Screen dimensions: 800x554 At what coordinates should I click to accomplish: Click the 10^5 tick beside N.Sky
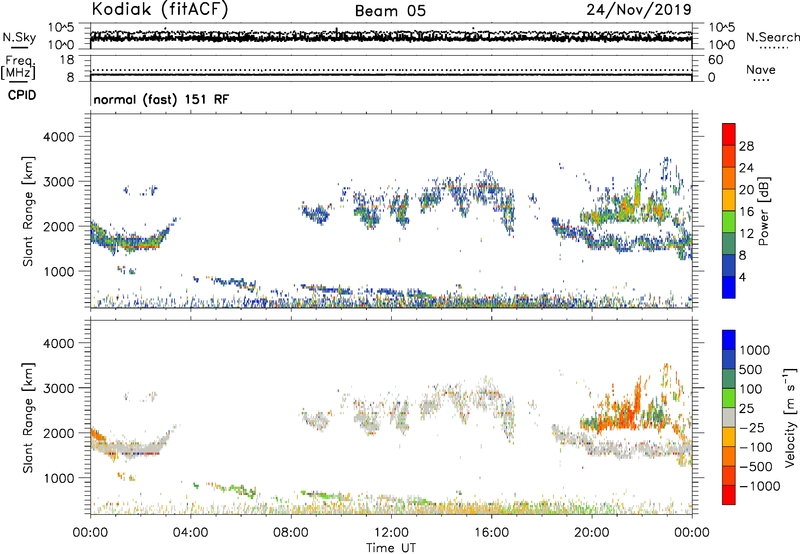coord(61,28)
